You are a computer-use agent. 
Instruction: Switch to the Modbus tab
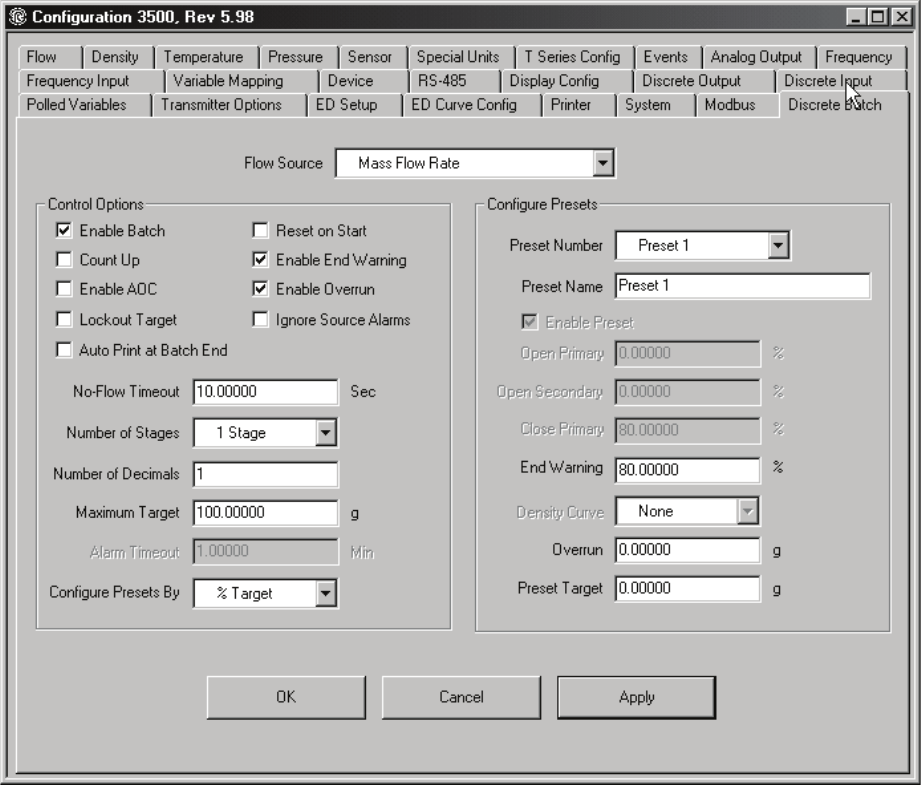point(738,105)
